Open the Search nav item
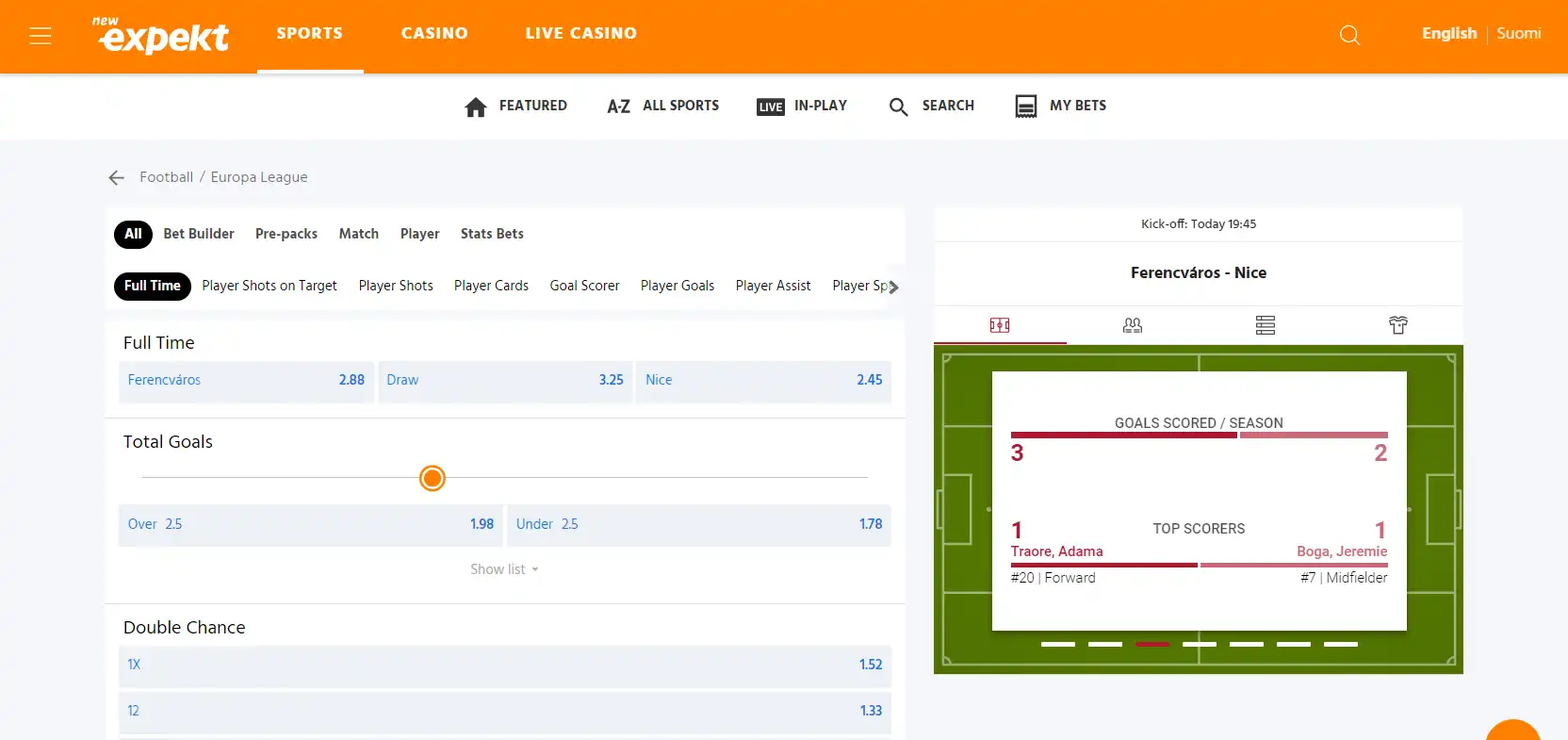The width and height of the screenshot is (1568, 740). pyautogui.click(x=932, y=107)
